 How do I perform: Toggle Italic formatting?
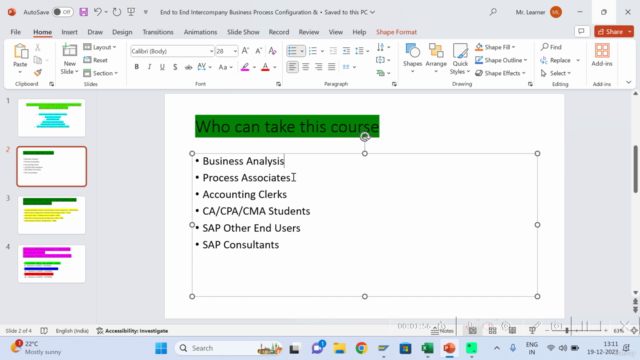click(149, 67)
